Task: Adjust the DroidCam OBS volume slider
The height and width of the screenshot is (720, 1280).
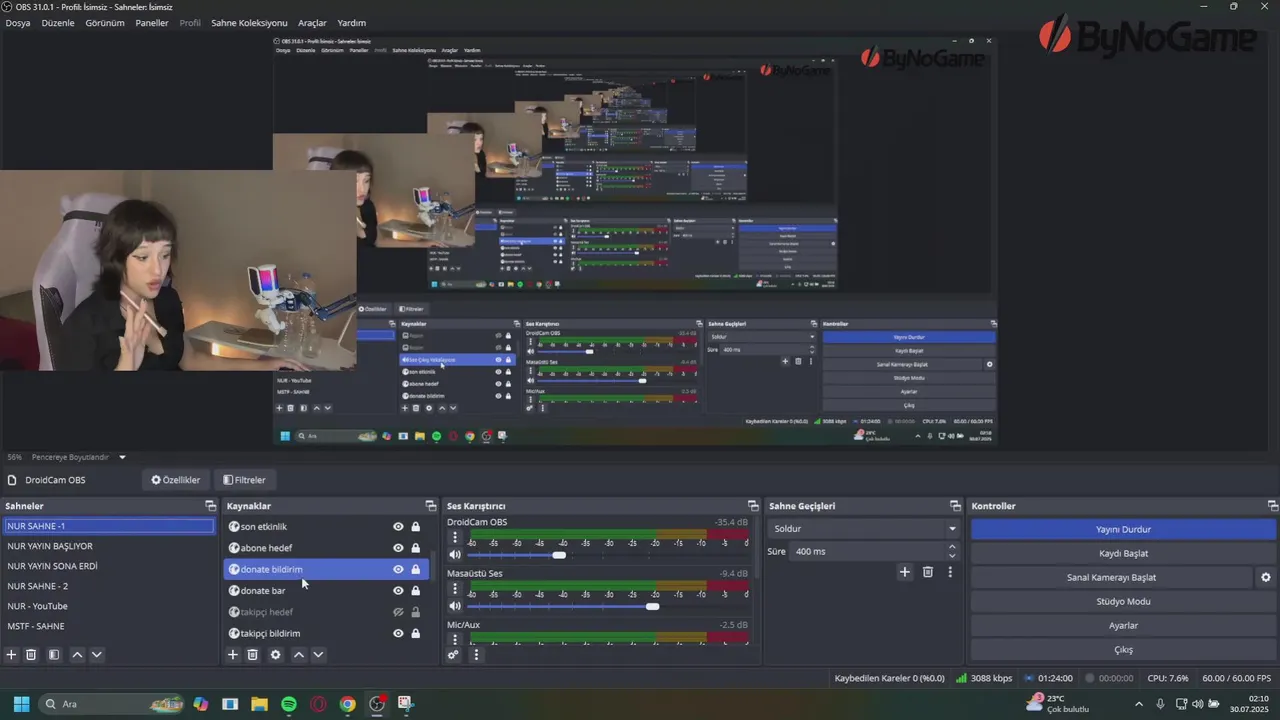Action: (x=559, y=555)
